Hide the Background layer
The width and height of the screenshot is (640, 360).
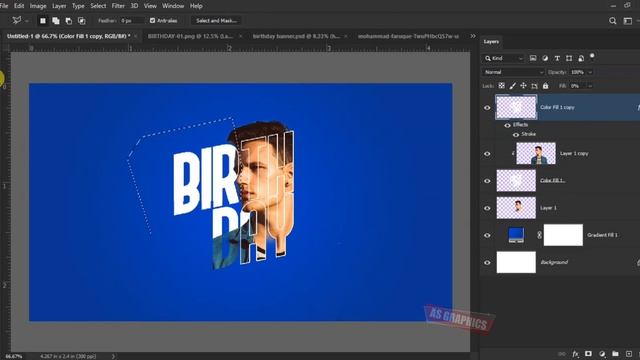pyautogui.click(x=487, y=262)
